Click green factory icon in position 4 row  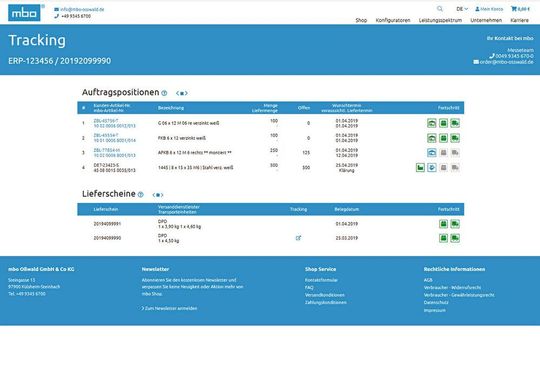click(420, 167)
